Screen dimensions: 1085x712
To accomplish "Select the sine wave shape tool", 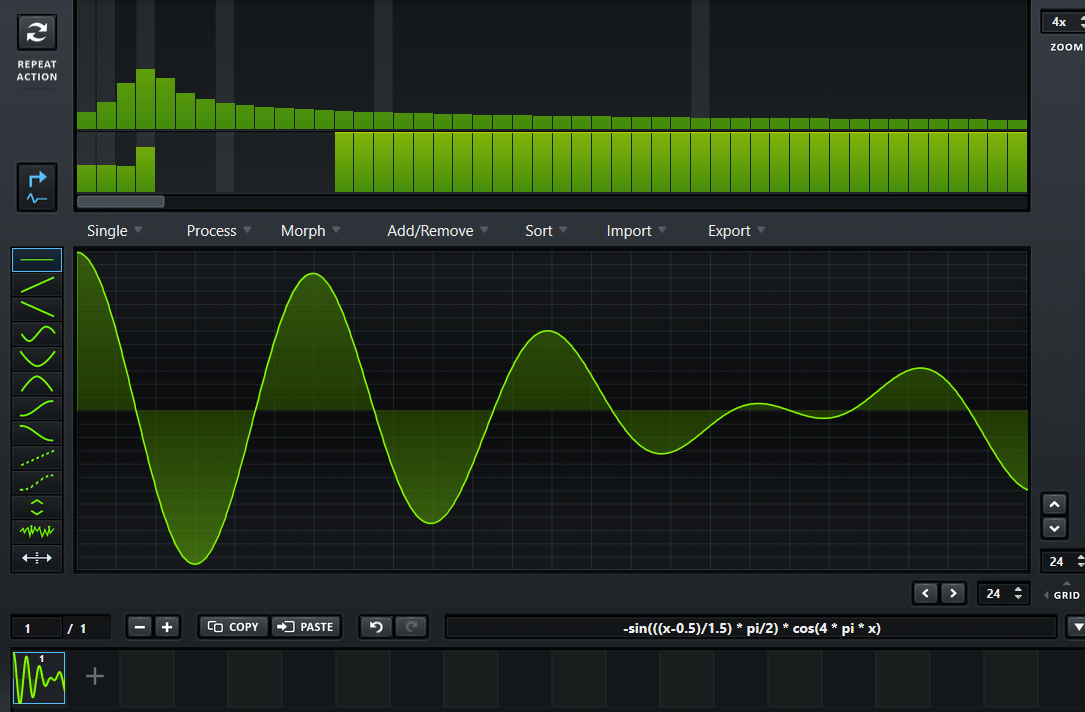I will pos(37,334).
